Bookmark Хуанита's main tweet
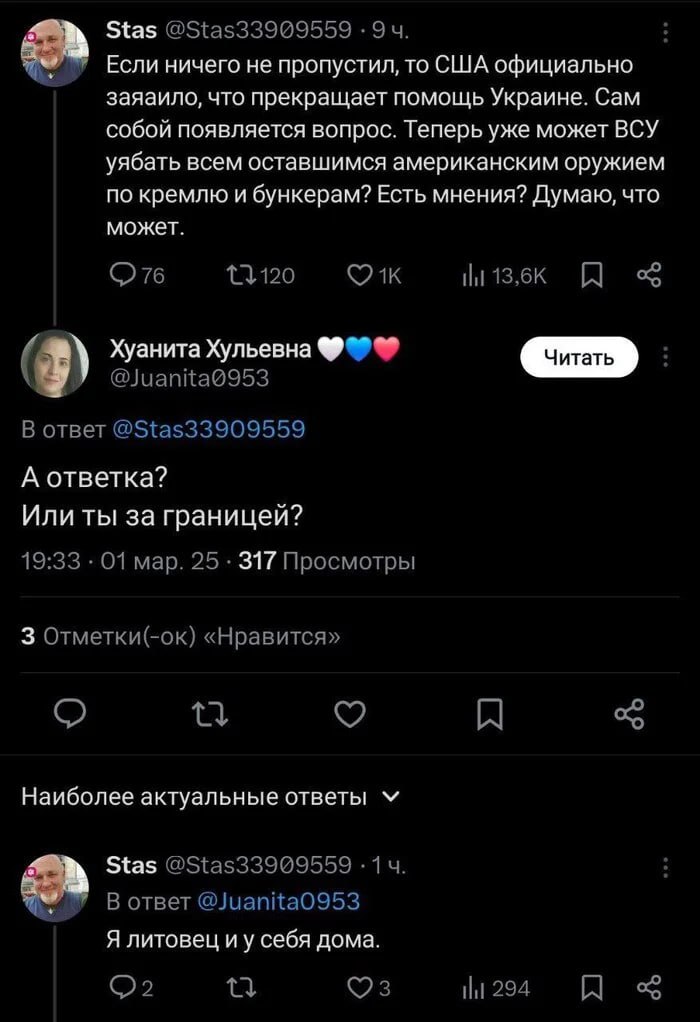Viewport: 700px width, 1022px height. 489,712
